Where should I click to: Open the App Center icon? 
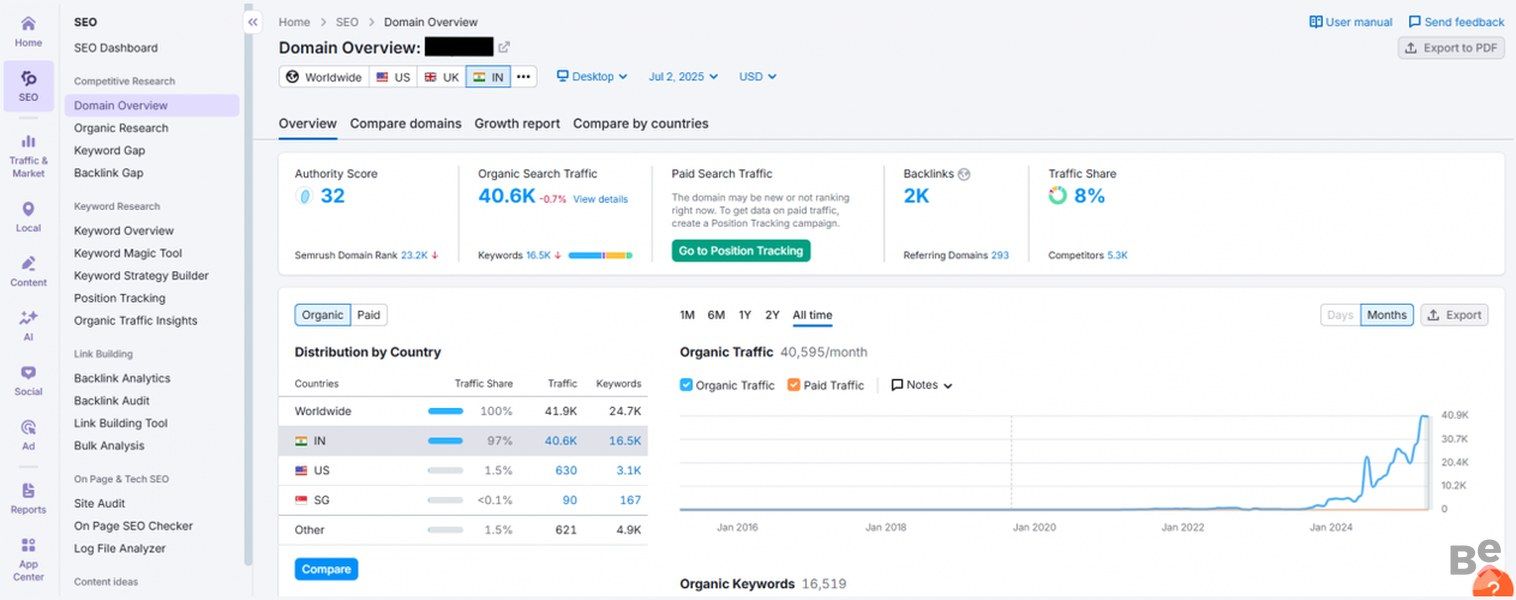click(x=28, y=547)
